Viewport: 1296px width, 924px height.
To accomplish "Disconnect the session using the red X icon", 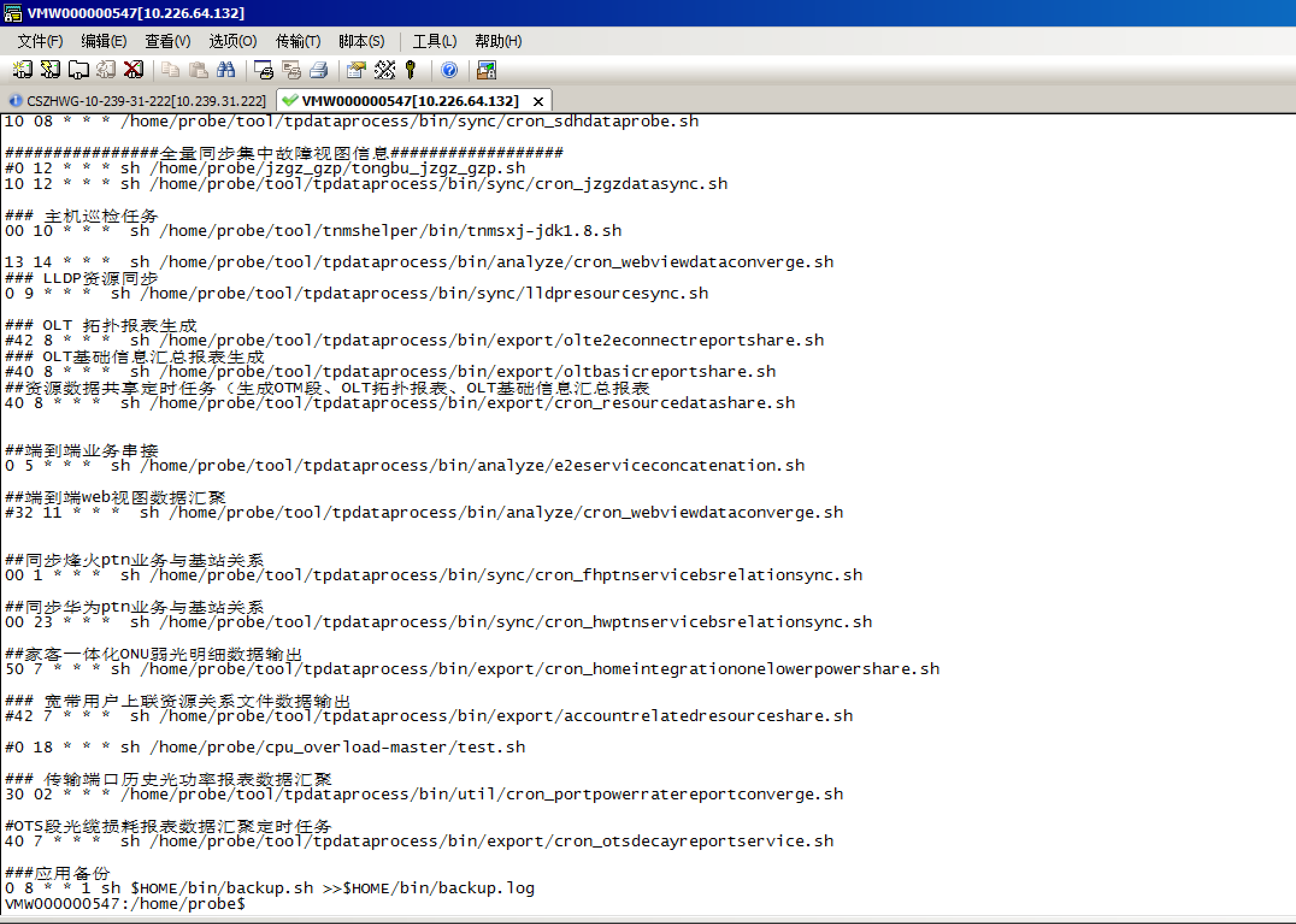I will 134,70.
